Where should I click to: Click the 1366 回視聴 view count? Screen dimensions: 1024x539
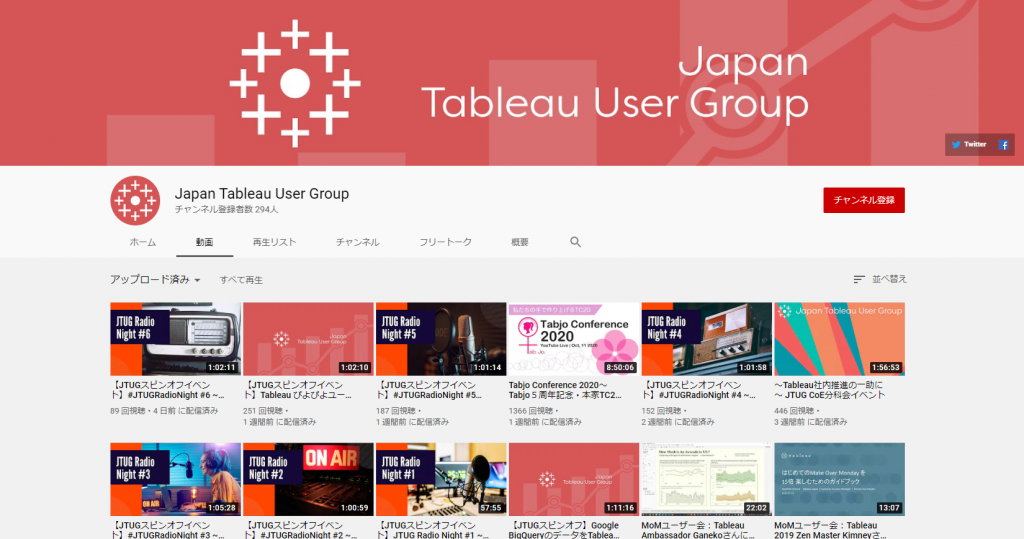tap(533, 411)
